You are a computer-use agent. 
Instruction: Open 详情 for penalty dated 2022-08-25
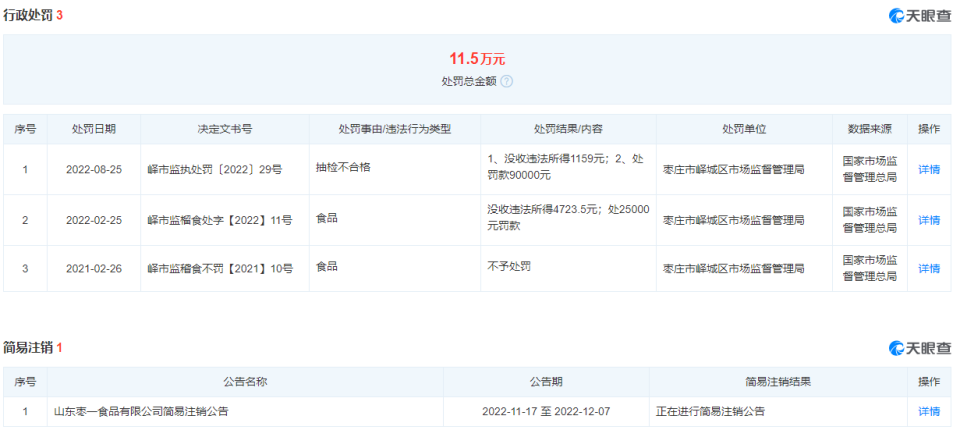[x=929, y=170]
